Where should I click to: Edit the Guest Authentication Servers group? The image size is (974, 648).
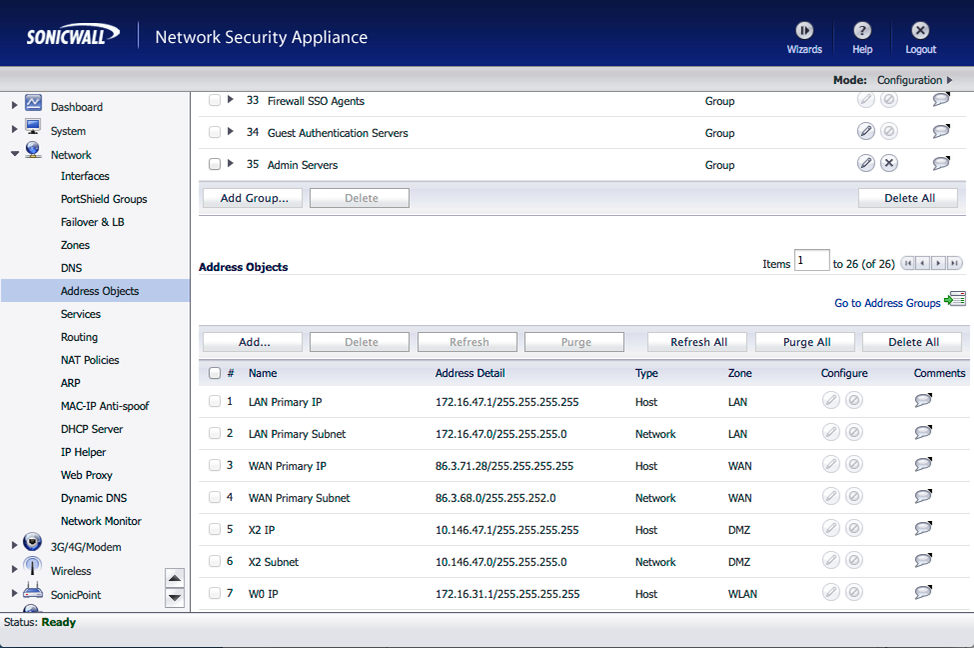pyautogui.click(x=865, y=131)
